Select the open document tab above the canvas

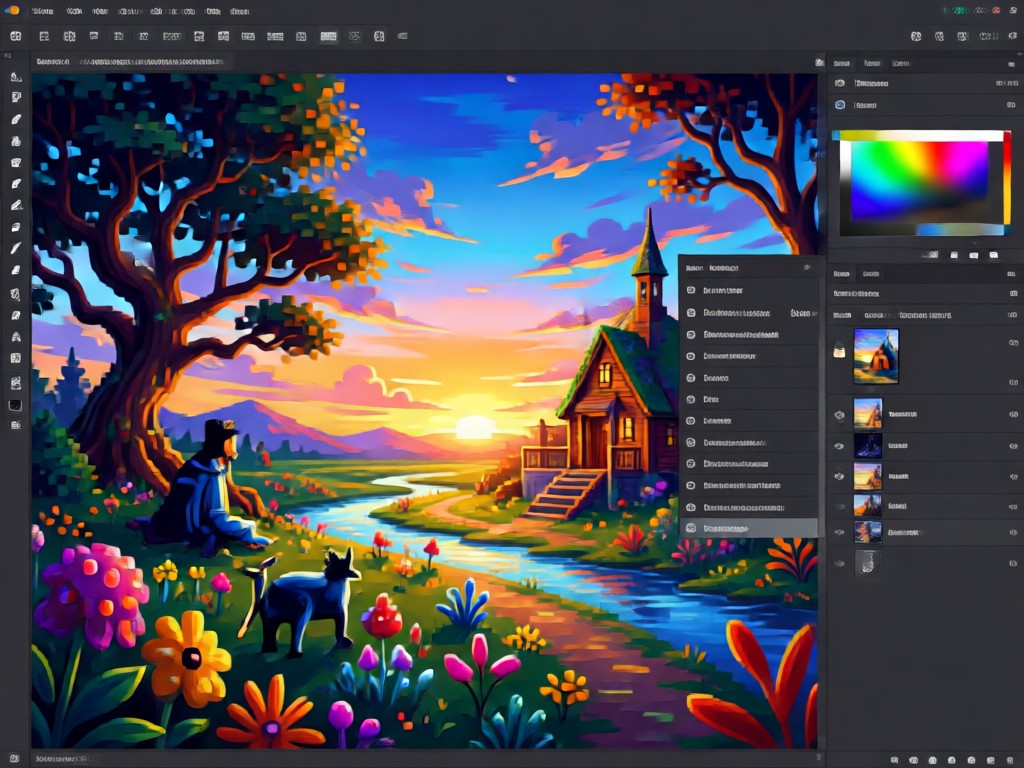point(131,61)
